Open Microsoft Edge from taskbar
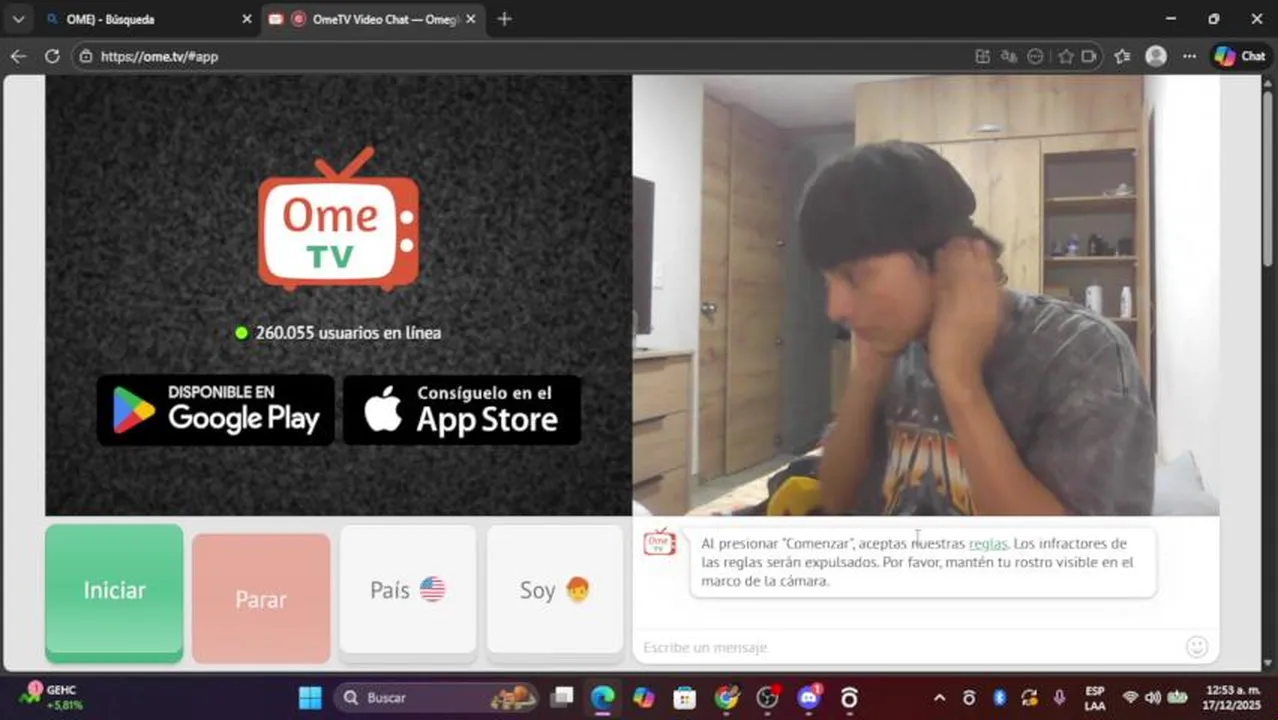Viewport: 1278px width, 720px height. click(x=603, y=697)
